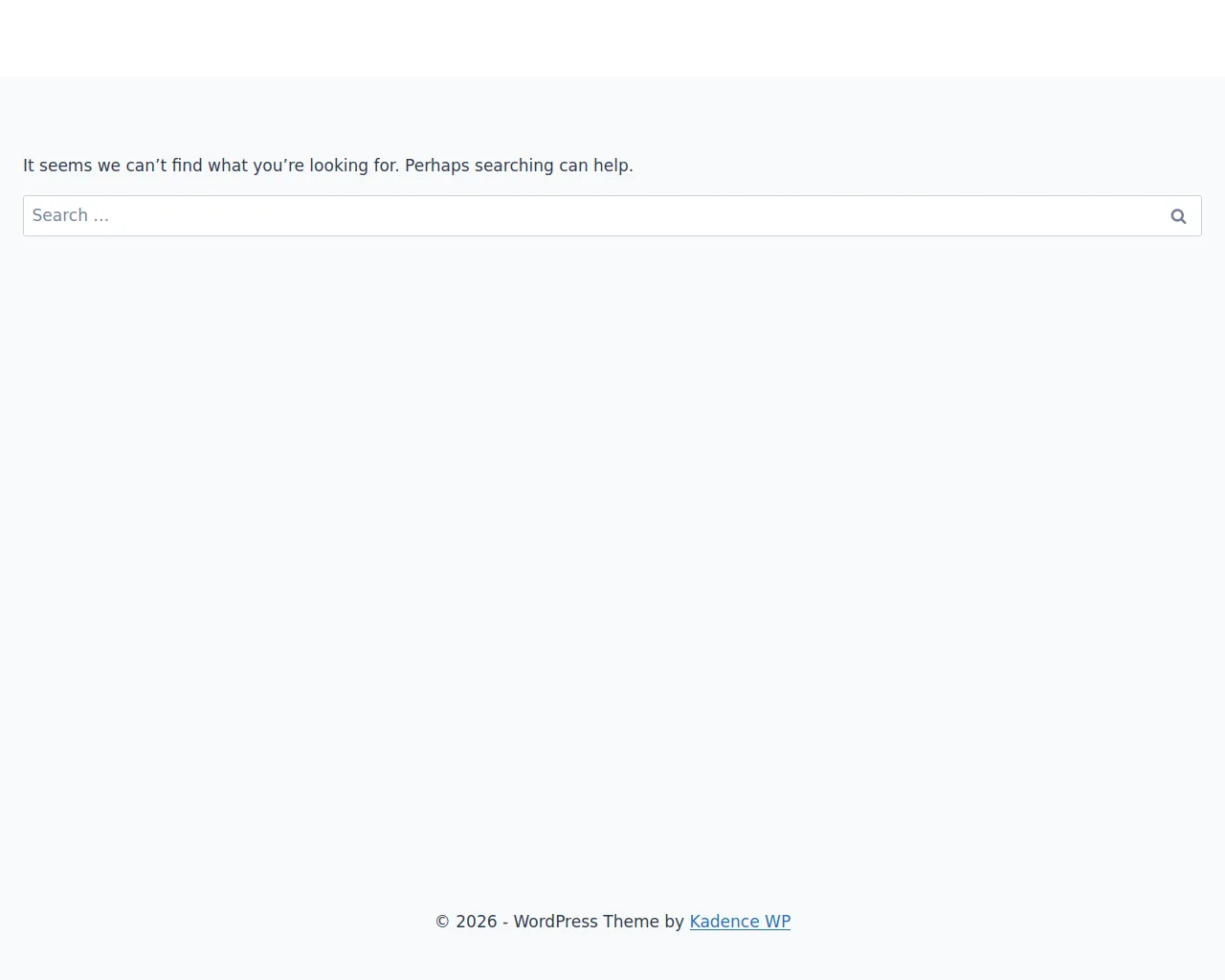Click the magnifying glass search icon
This screenshot has height=980, width=1225.
click(1178, 216)
